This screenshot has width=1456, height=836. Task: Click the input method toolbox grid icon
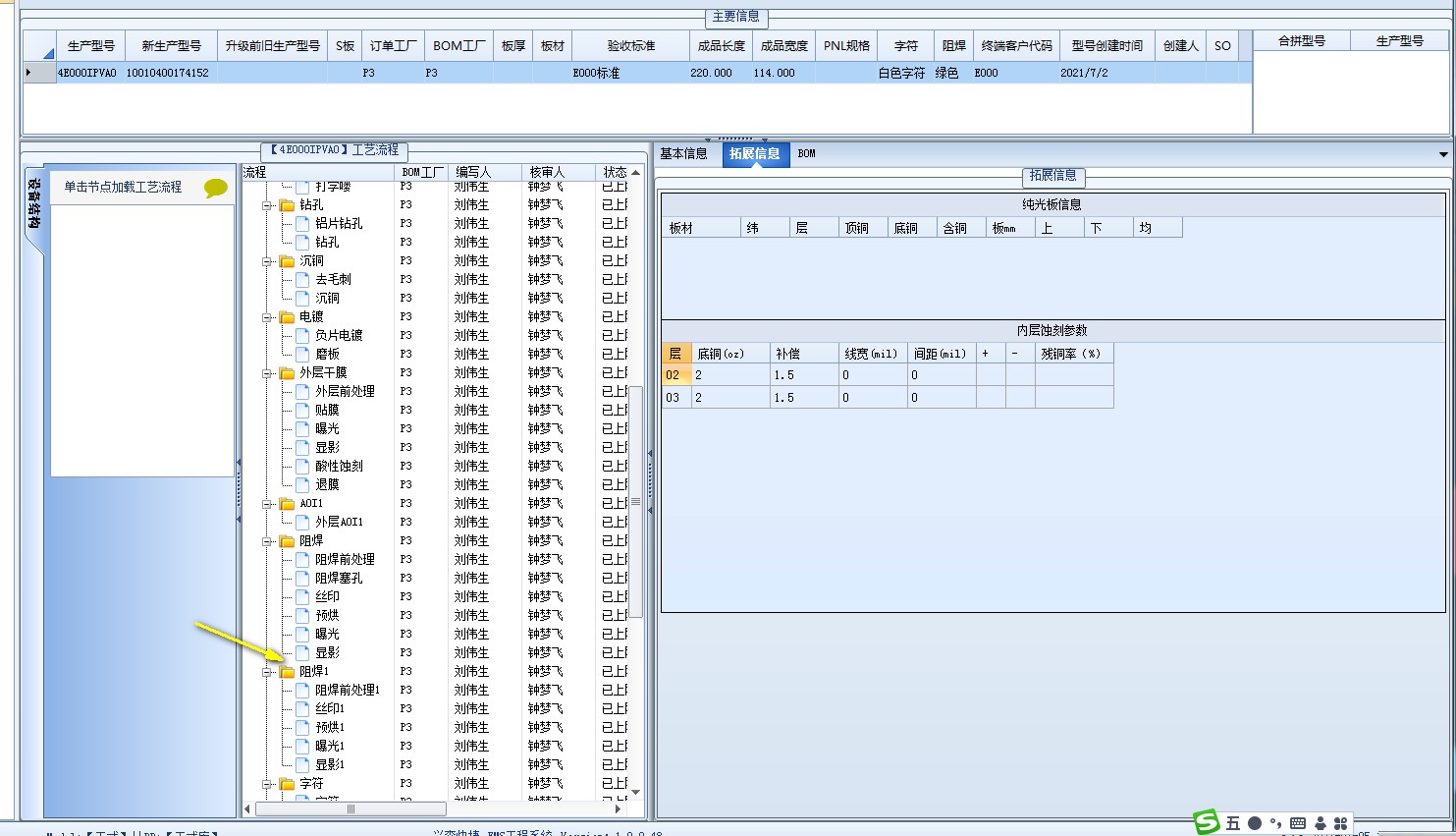(x=1340, y=823)
